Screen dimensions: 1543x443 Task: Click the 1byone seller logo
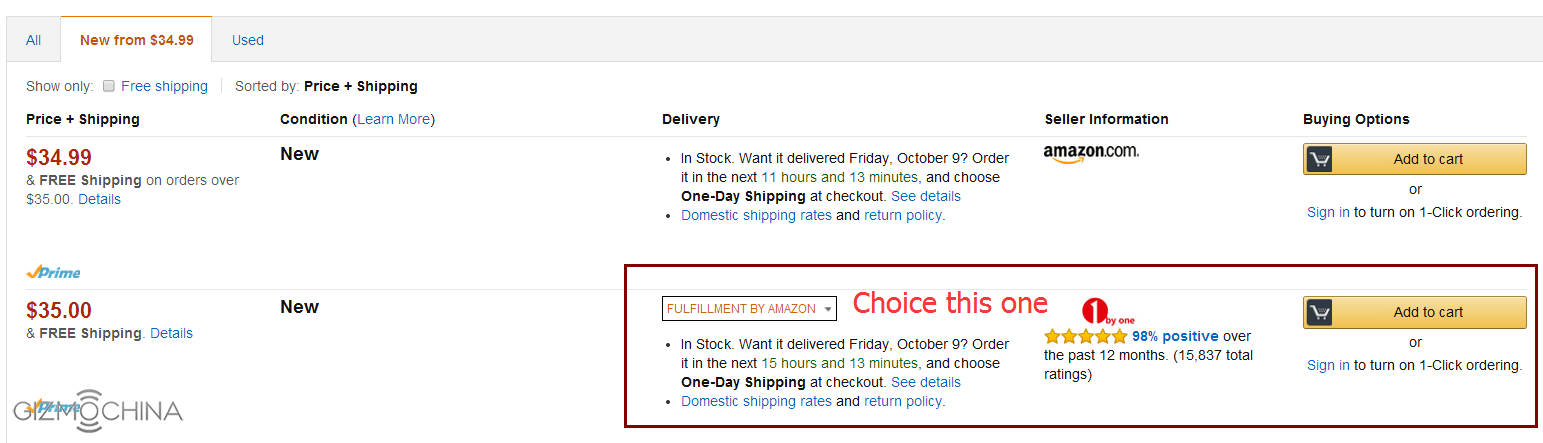[1107, 311]
